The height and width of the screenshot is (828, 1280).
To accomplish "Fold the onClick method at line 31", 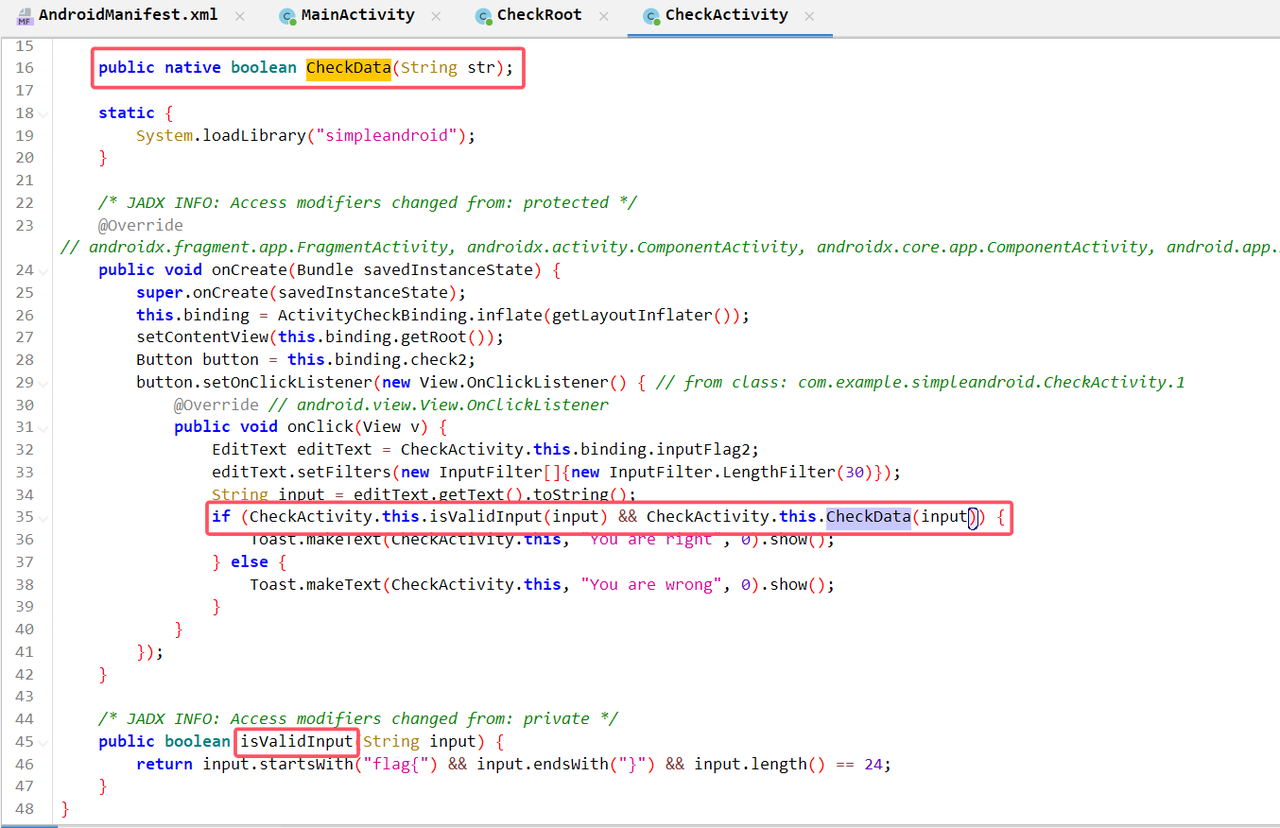I will tap(42, 428).
